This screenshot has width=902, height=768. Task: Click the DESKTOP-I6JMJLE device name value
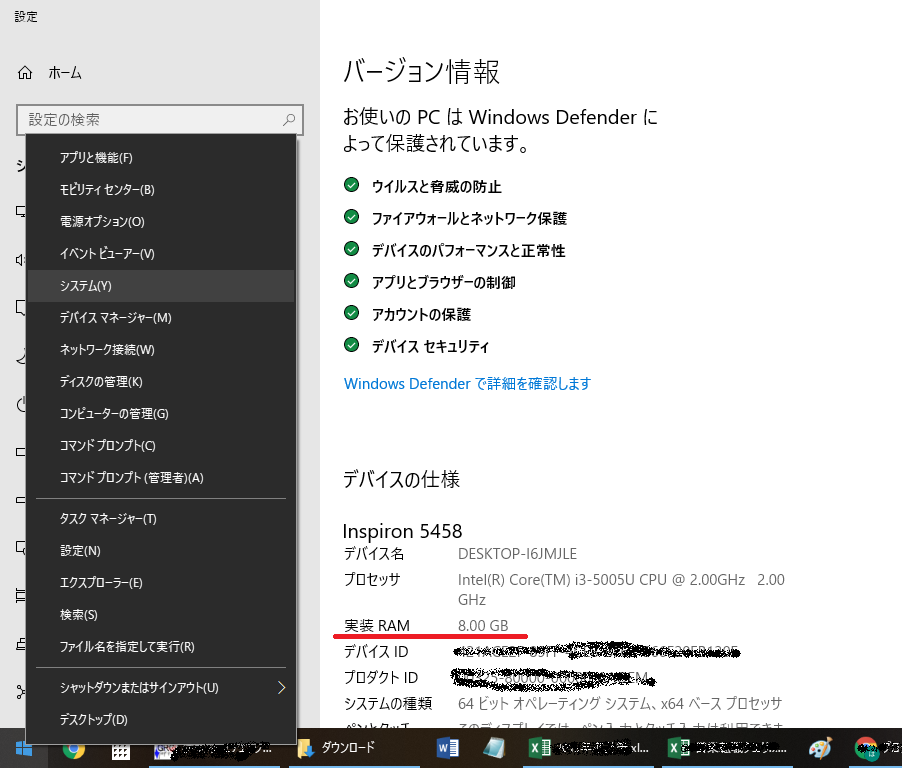517,554
